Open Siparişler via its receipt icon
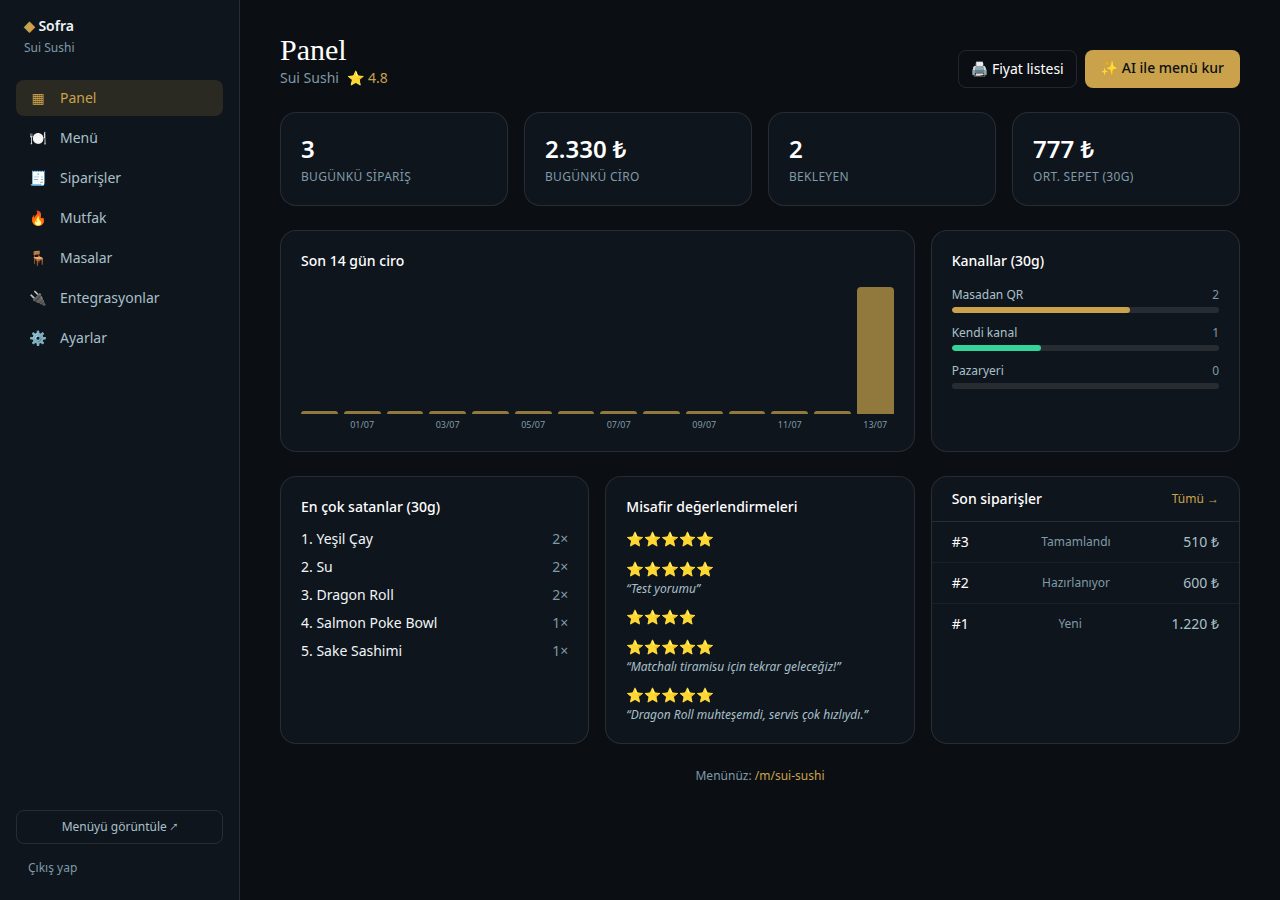 pyautogui.click(x=38, y=178)
